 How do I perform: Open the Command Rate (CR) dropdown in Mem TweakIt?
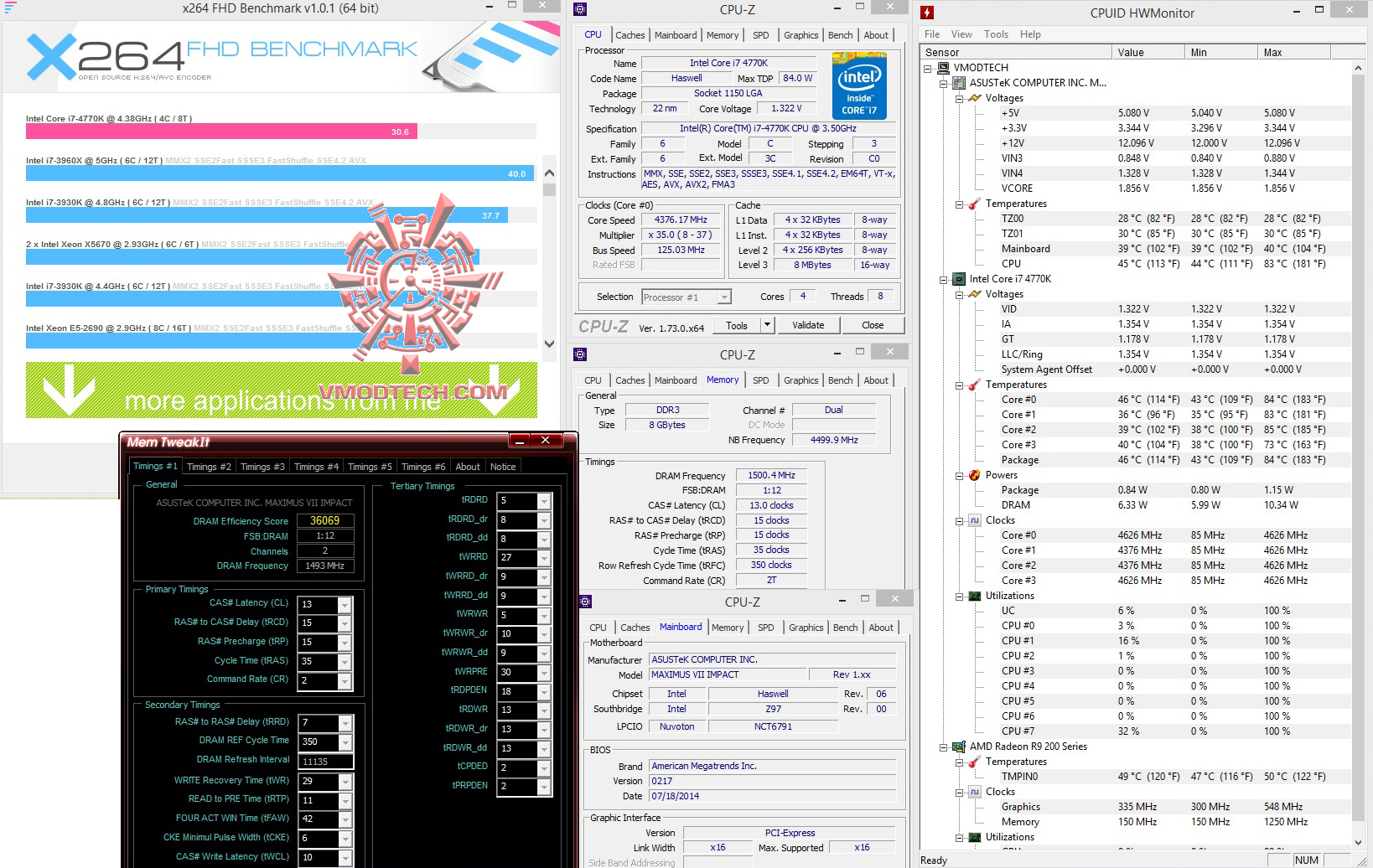pos(344,681)
